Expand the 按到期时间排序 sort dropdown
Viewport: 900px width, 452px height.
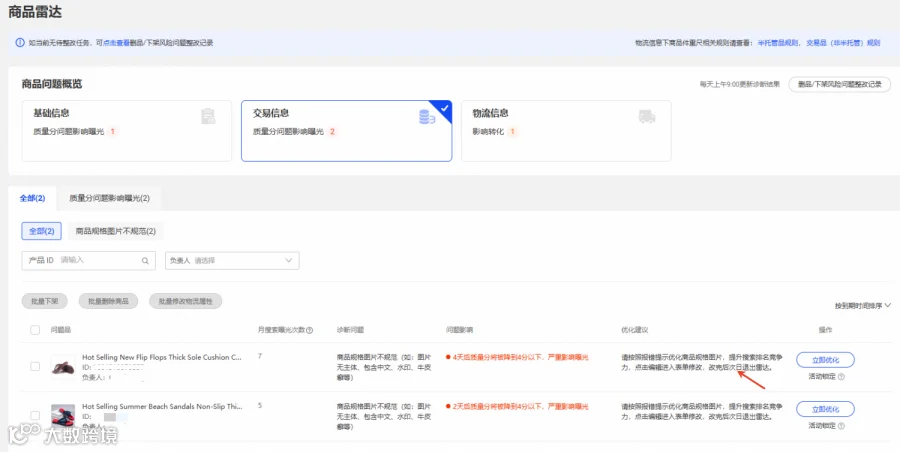click(863, 306)
